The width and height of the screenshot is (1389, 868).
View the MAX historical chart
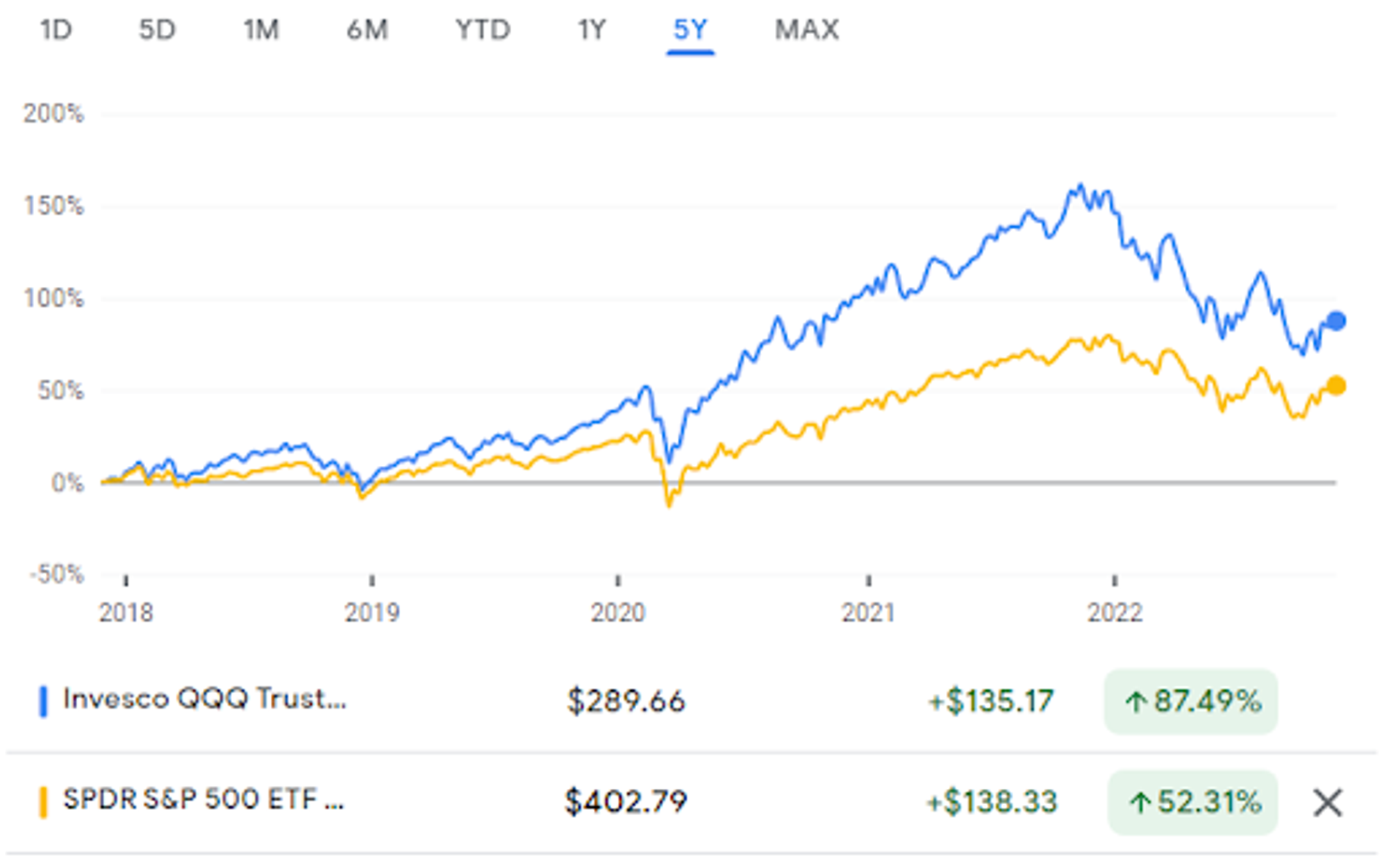[x=807, y=30]
